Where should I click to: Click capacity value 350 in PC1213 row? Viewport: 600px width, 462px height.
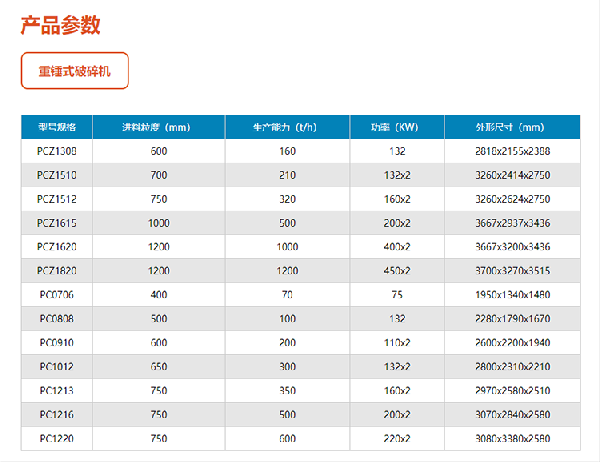point(287,390)
